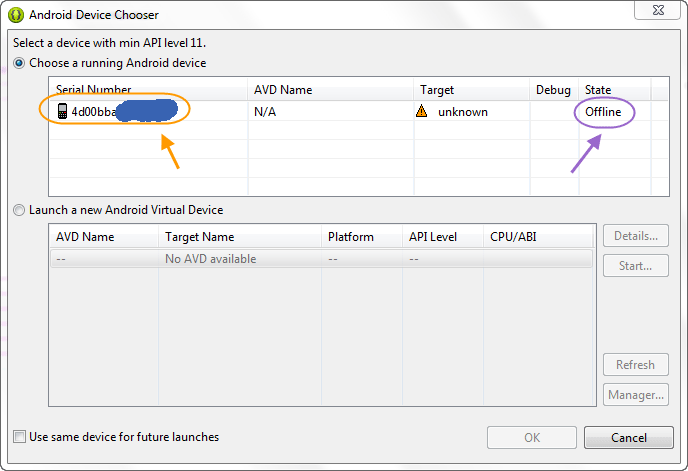Screen dimensions: 688x471
Task: Select the No AVD available row
Action: tap(321, 259)
